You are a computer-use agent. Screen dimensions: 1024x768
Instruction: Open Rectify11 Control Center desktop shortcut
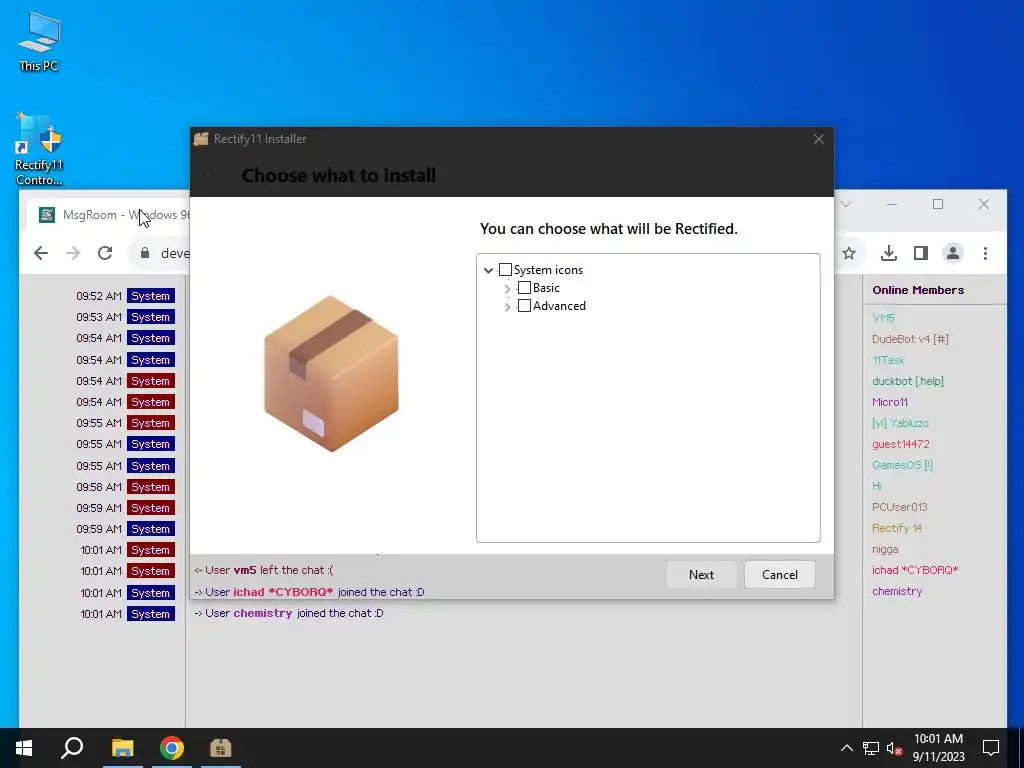(39, 149)
